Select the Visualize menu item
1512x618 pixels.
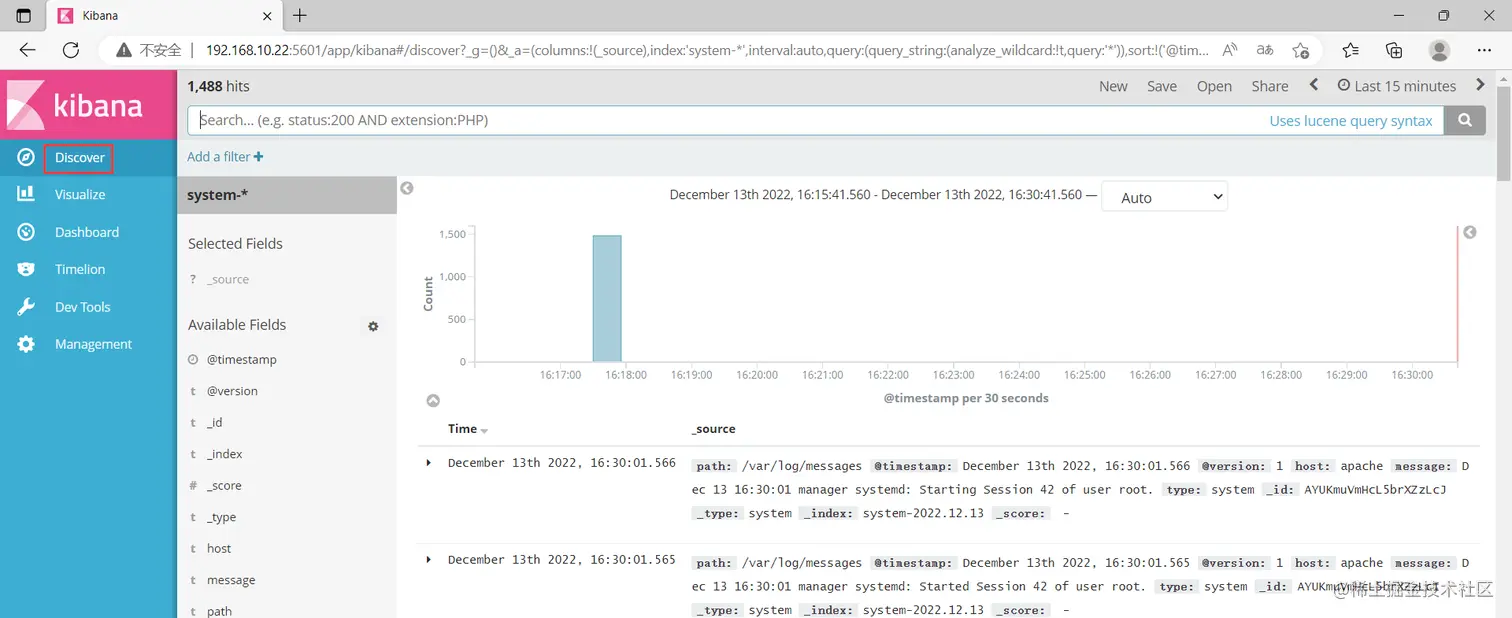point(80,194)
